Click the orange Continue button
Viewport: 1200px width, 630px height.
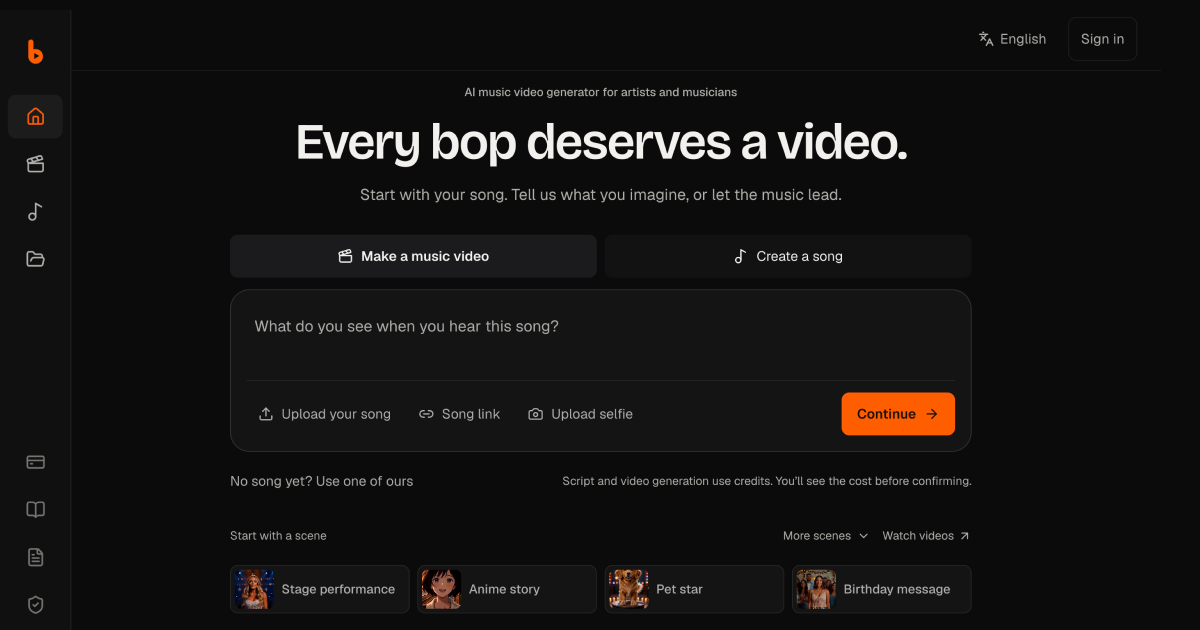click(898, 414)
